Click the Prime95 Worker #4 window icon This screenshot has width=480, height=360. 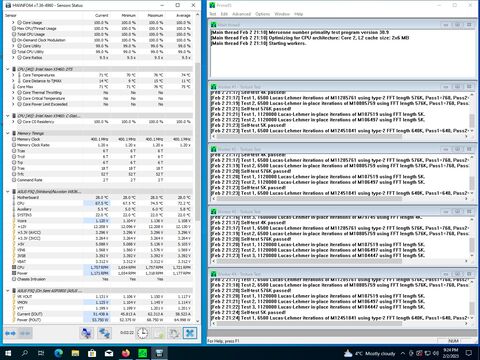[214, 274]
